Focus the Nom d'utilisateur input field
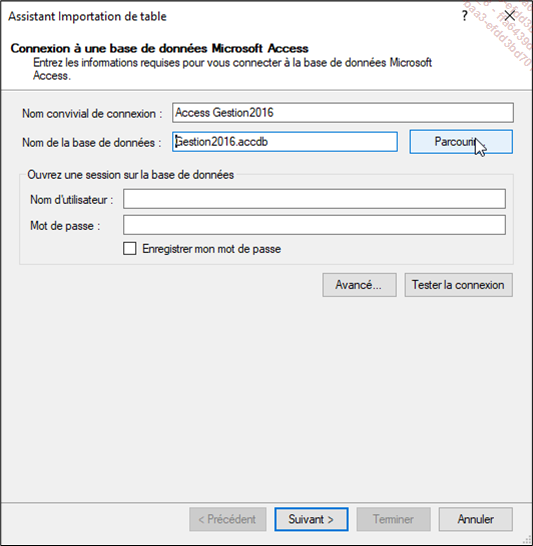Screen dimensions: 533x546 (x=314, y=199)
